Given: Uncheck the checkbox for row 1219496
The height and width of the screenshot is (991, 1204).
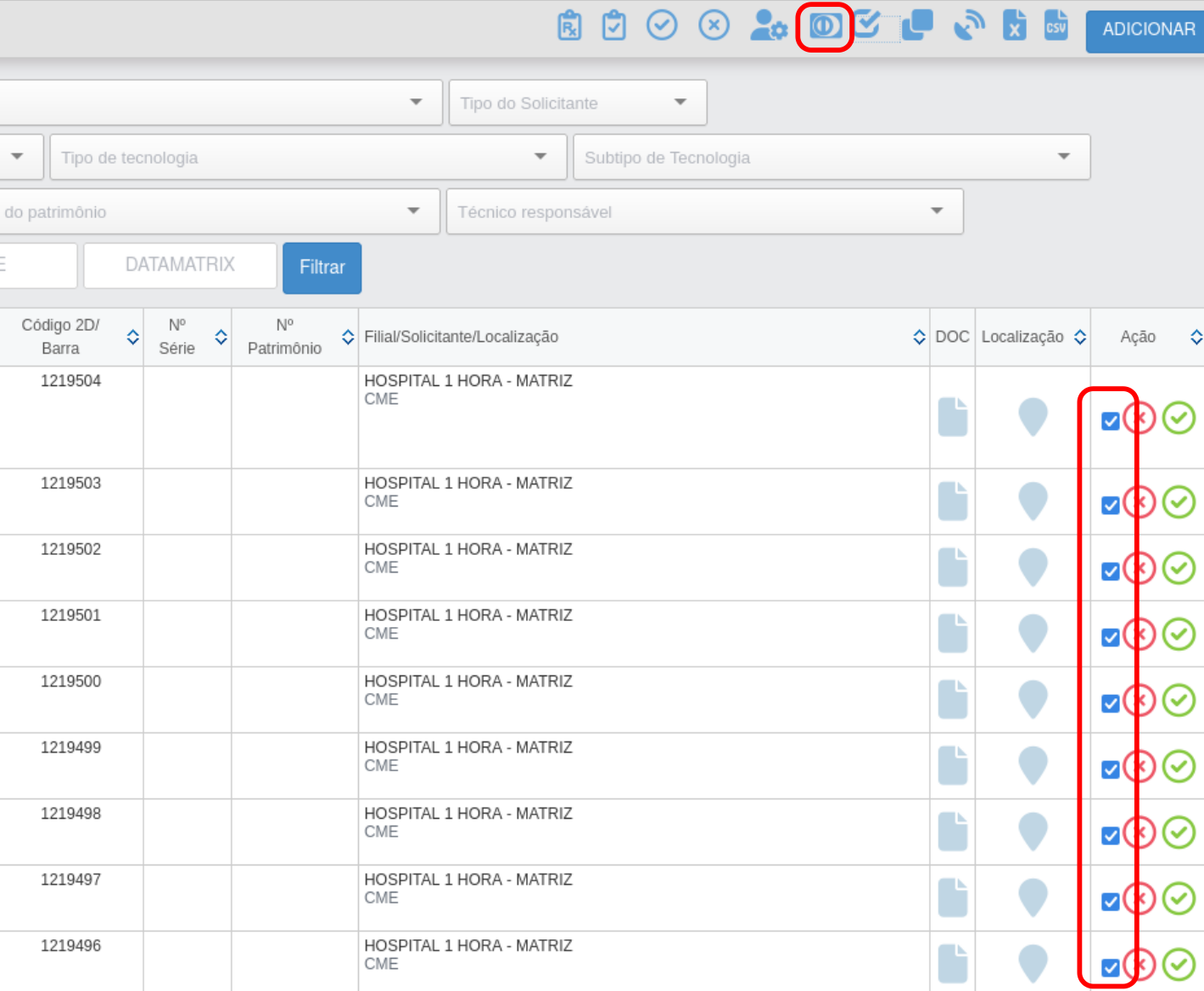Looking at the screenshot, I should point(1111,967).
